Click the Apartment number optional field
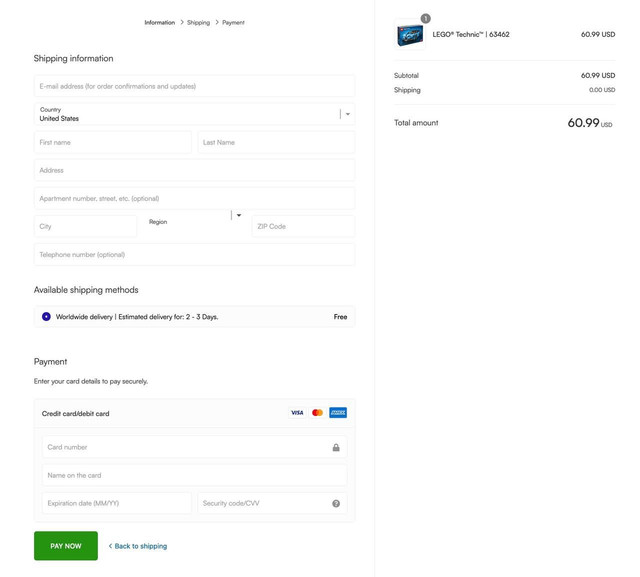The width and height of the screenshot is (640, 577). pyautogui.click(x=194, y=198)
